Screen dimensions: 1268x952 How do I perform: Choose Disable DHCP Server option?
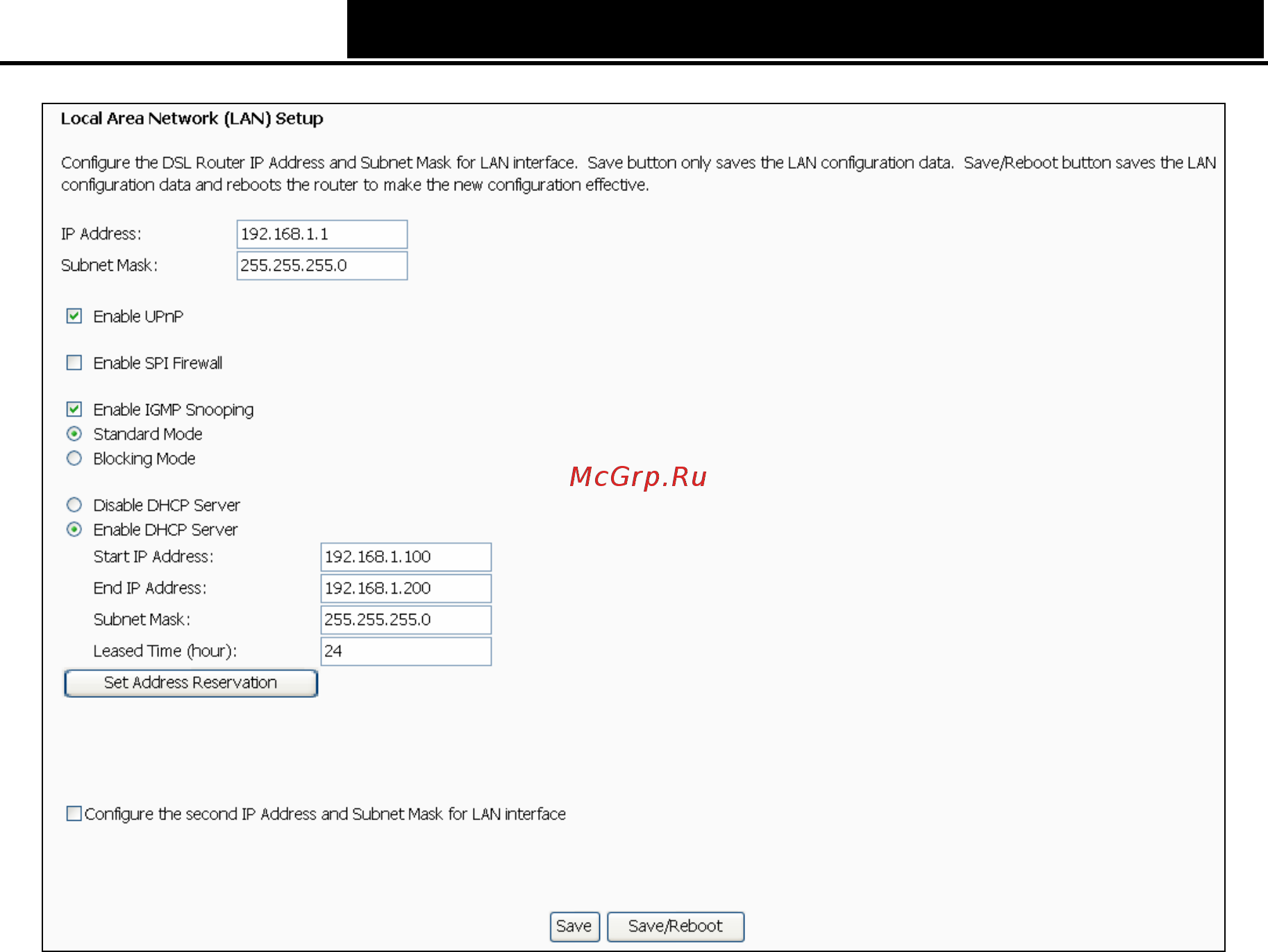[x=74, y=505]
